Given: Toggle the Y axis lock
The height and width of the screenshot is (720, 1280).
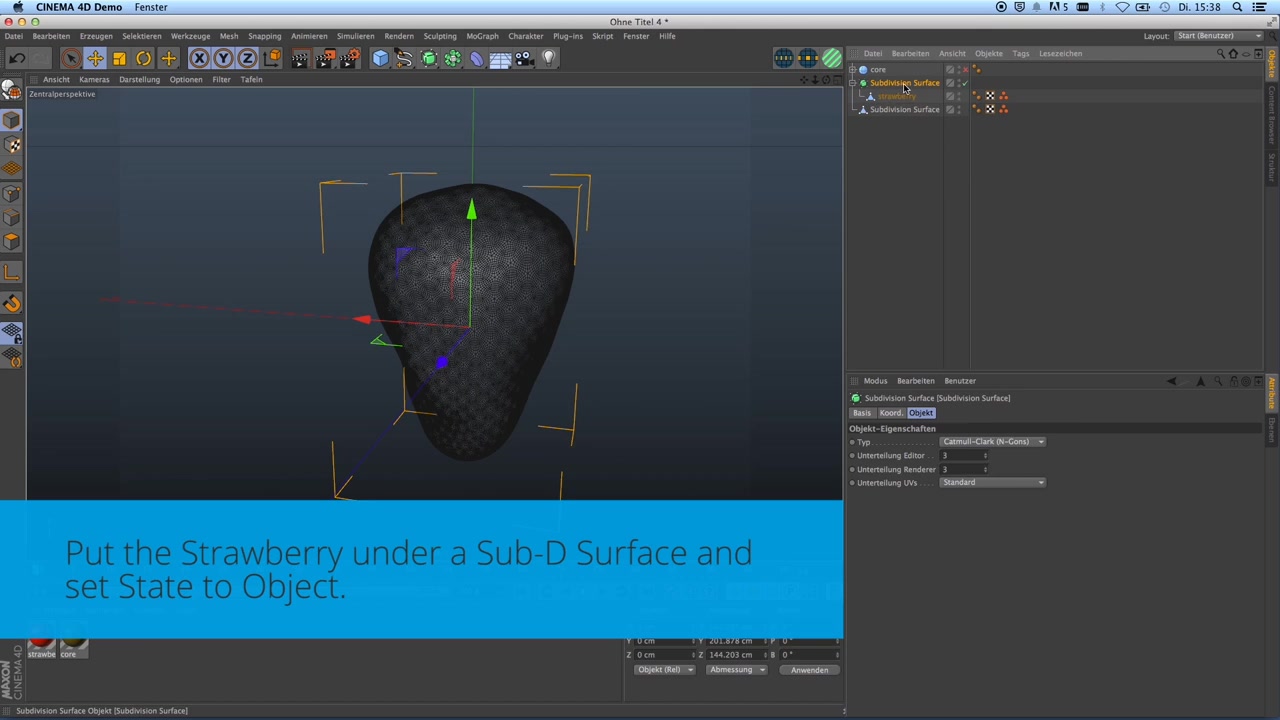Looking at the screenshot, I should tap(224, 58).
